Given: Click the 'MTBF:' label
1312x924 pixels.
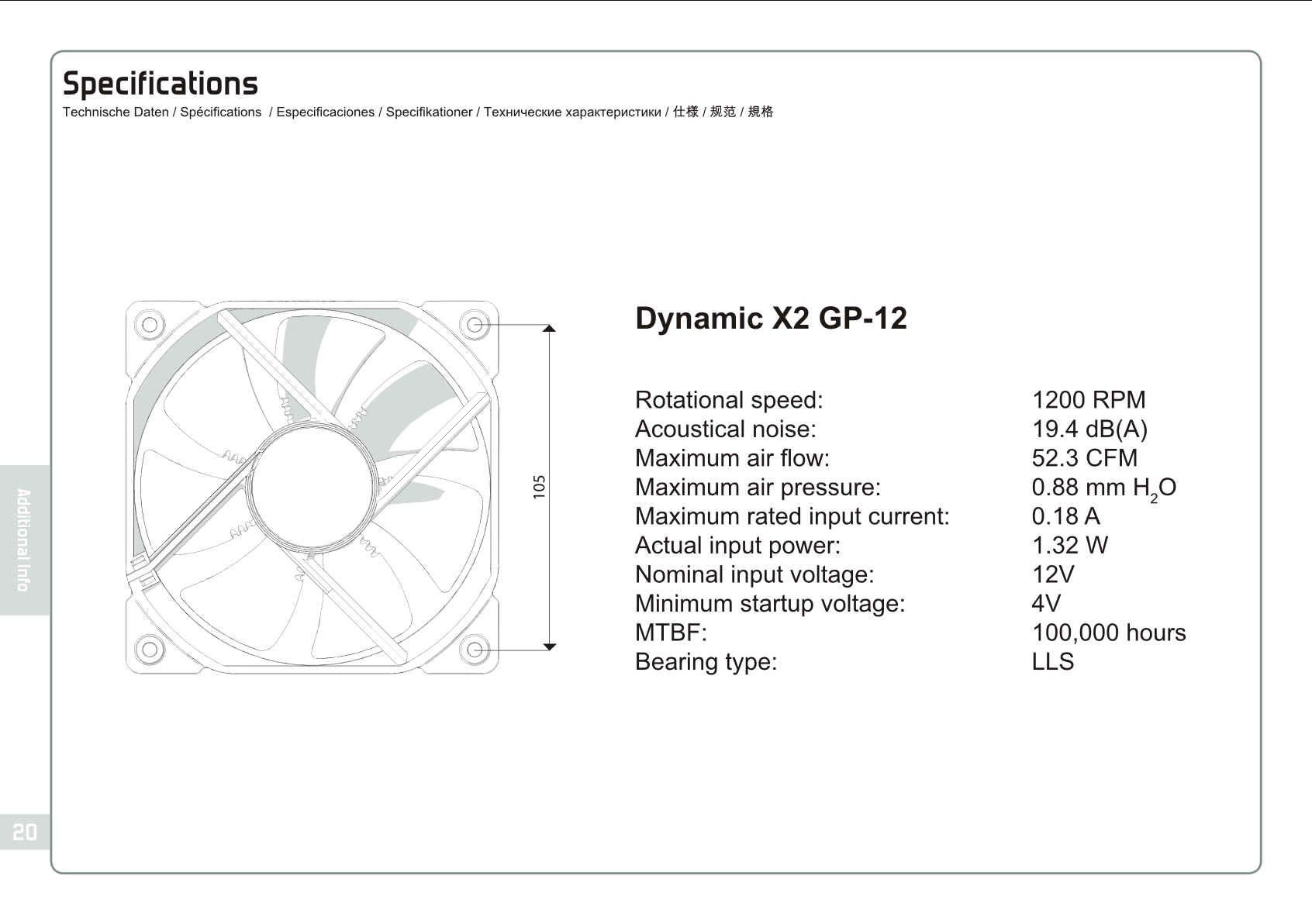Looking at the screenshot, I should pyautogui.click(x=671, y=633).
